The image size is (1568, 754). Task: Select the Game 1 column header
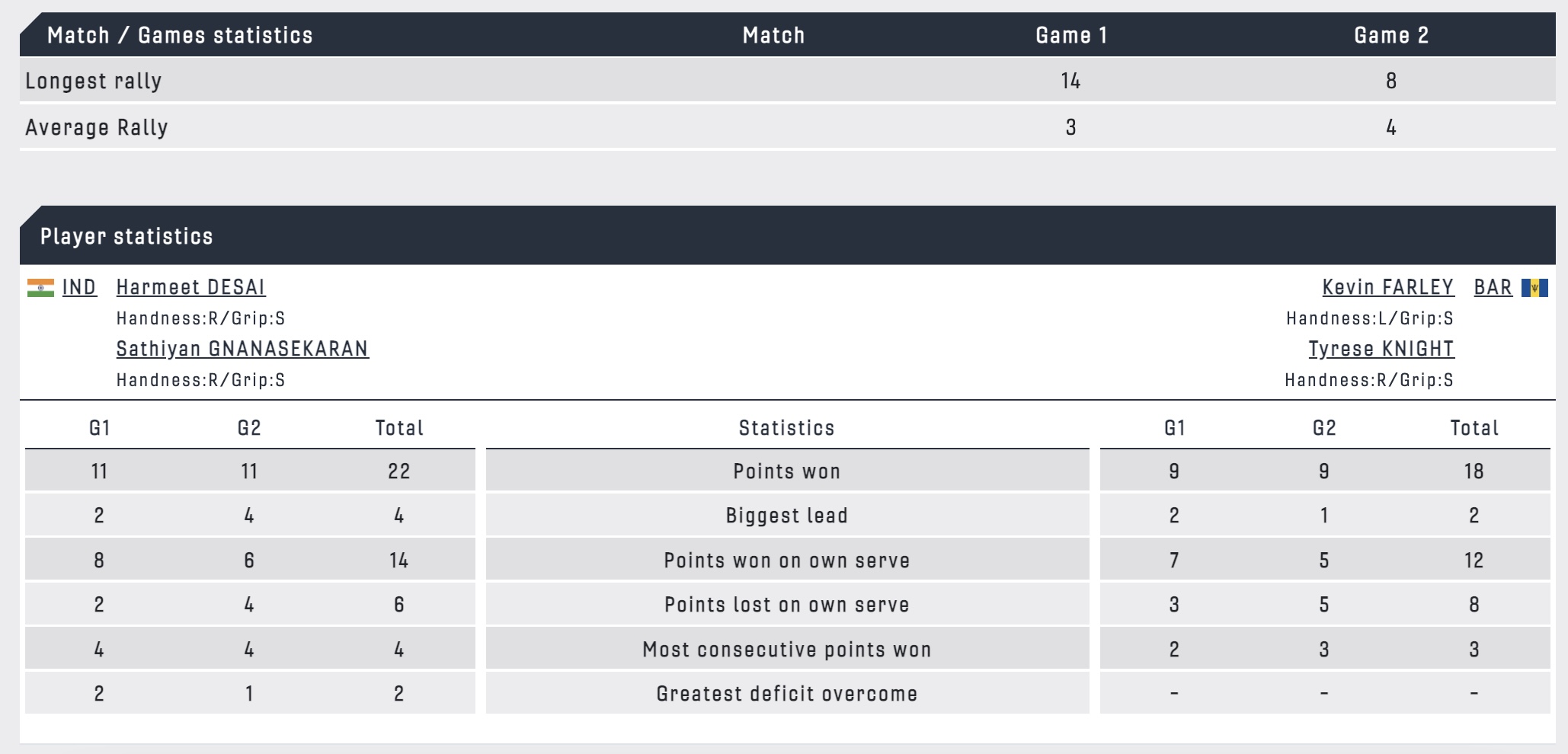coord(1071,35)
